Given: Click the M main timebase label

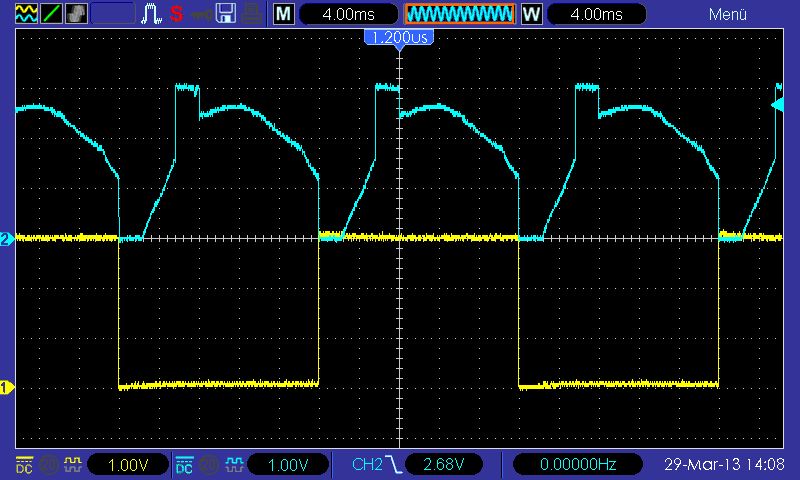Looking at the screenshot, I should coord(285,14).
